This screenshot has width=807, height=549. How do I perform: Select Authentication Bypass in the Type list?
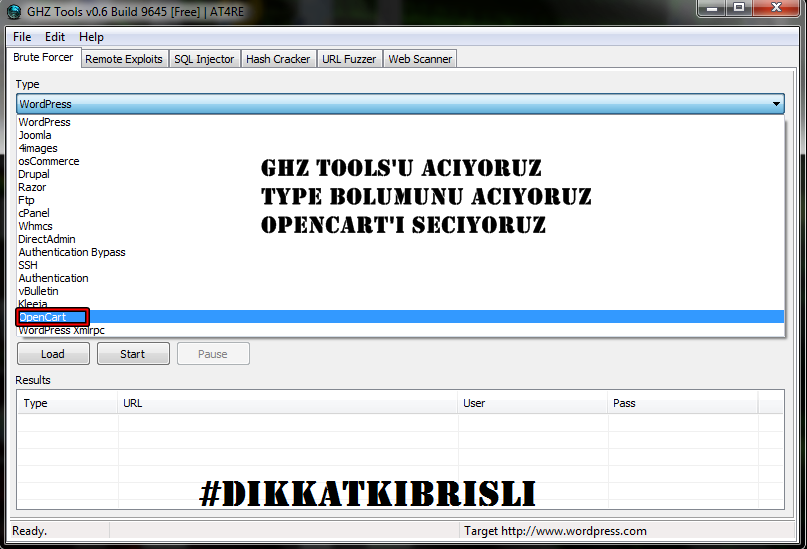point(401,252)
